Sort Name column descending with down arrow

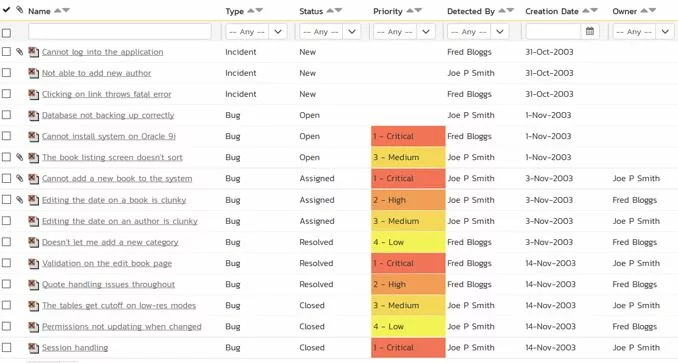coord(66,11)
